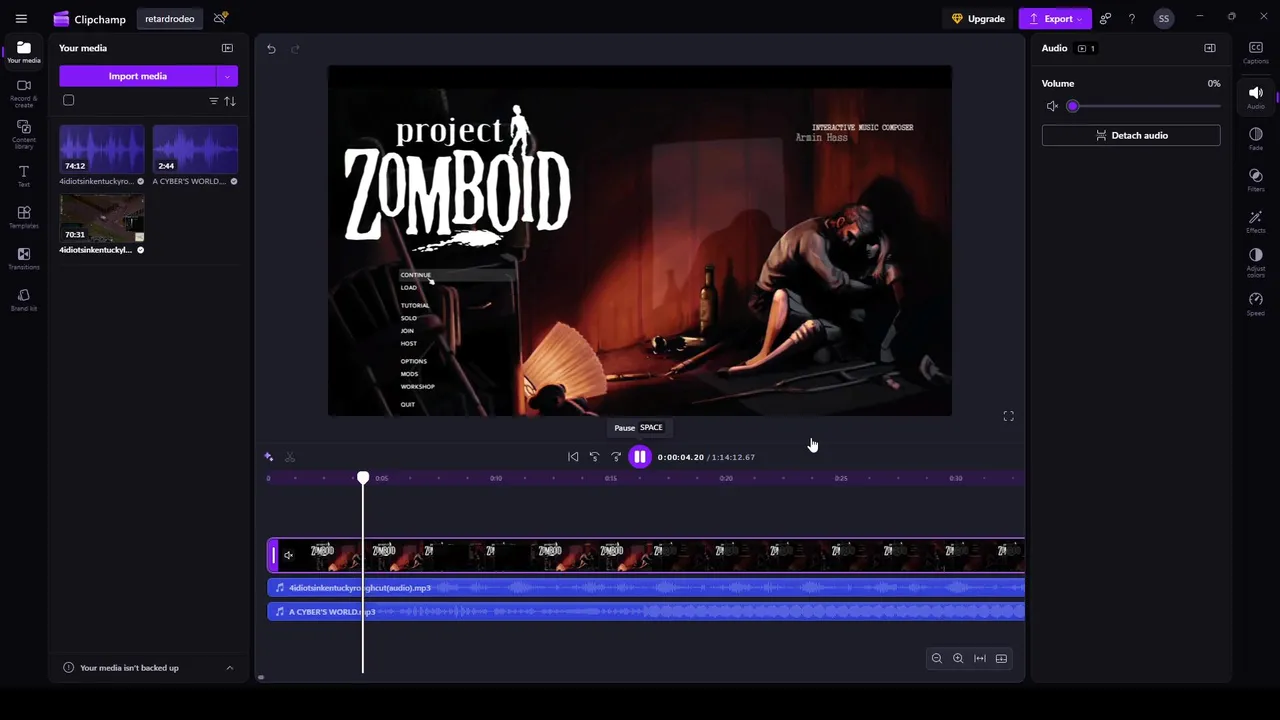The height and width of the screenshot is (720, 1280).
Task: Skip to the start of timeline
Action: [573, 457]
